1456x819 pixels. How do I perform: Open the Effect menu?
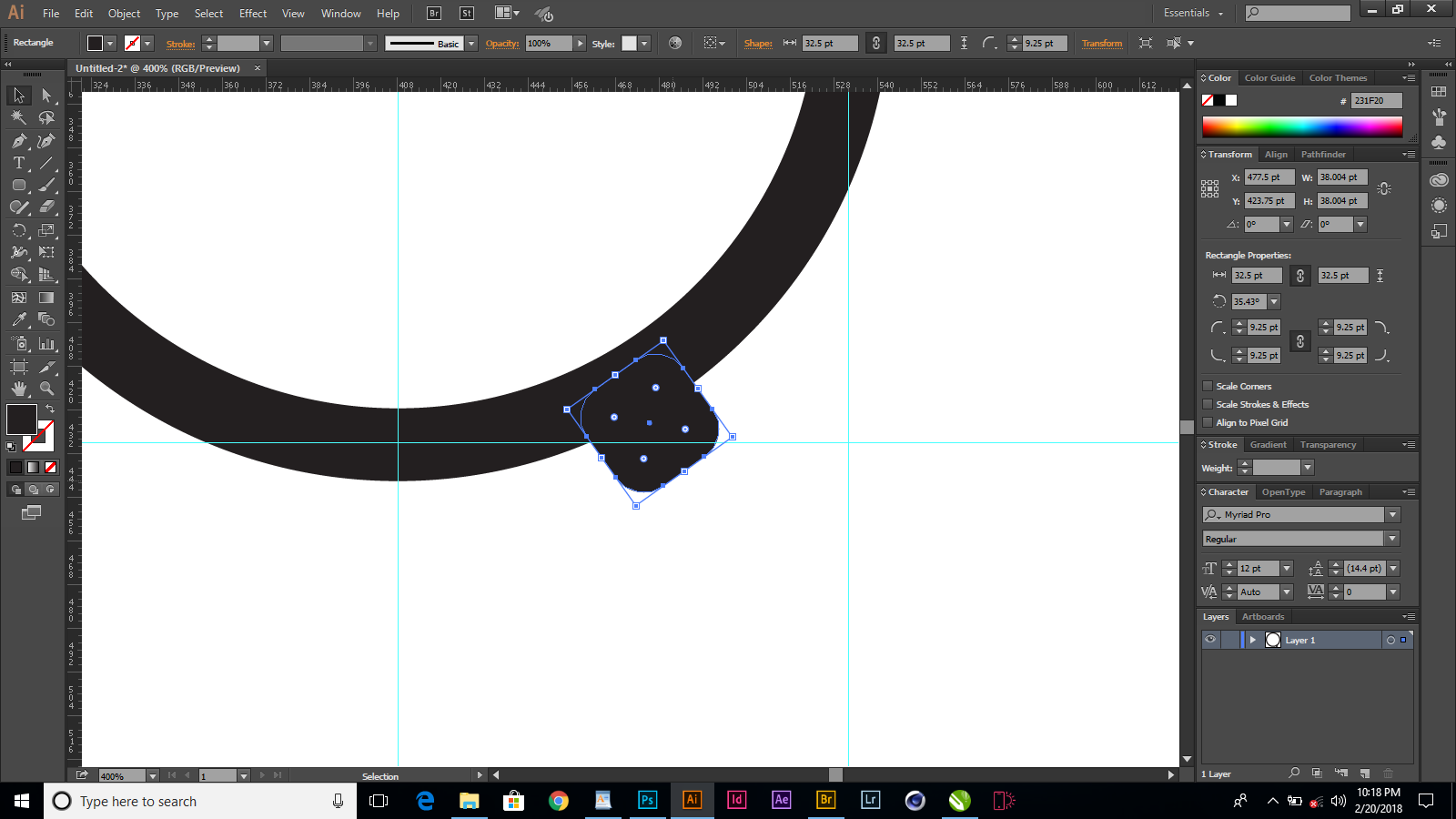pyautogui.click(x=253, y=13)
